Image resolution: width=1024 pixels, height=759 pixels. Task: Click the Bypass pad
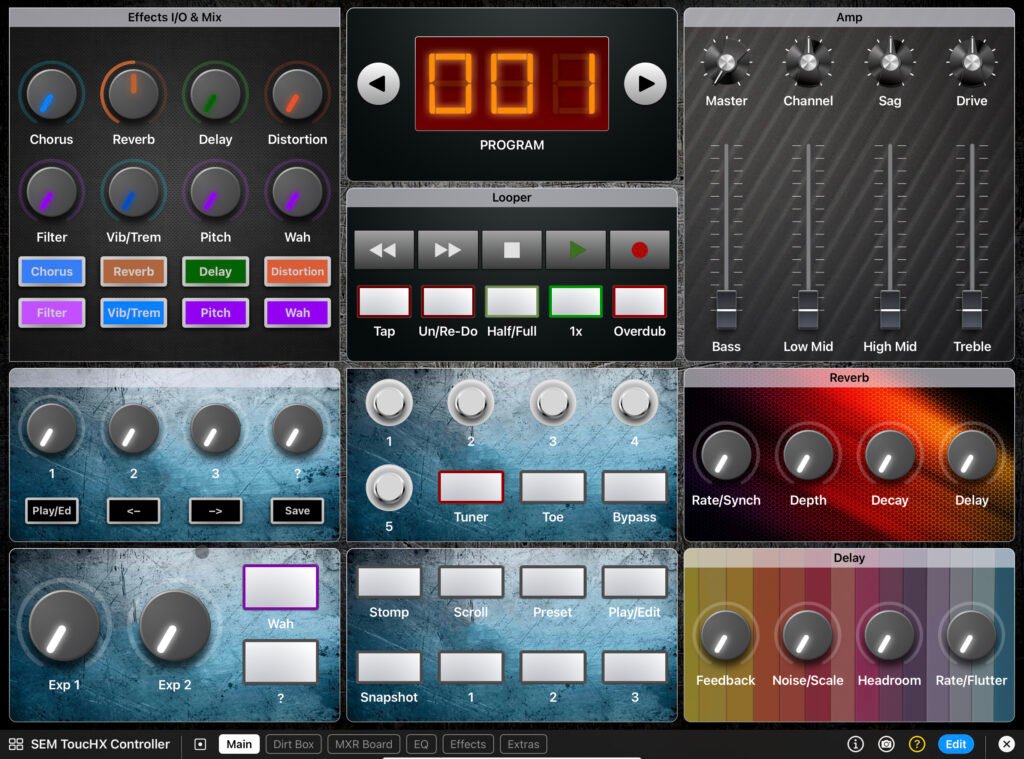coord(634,487)
